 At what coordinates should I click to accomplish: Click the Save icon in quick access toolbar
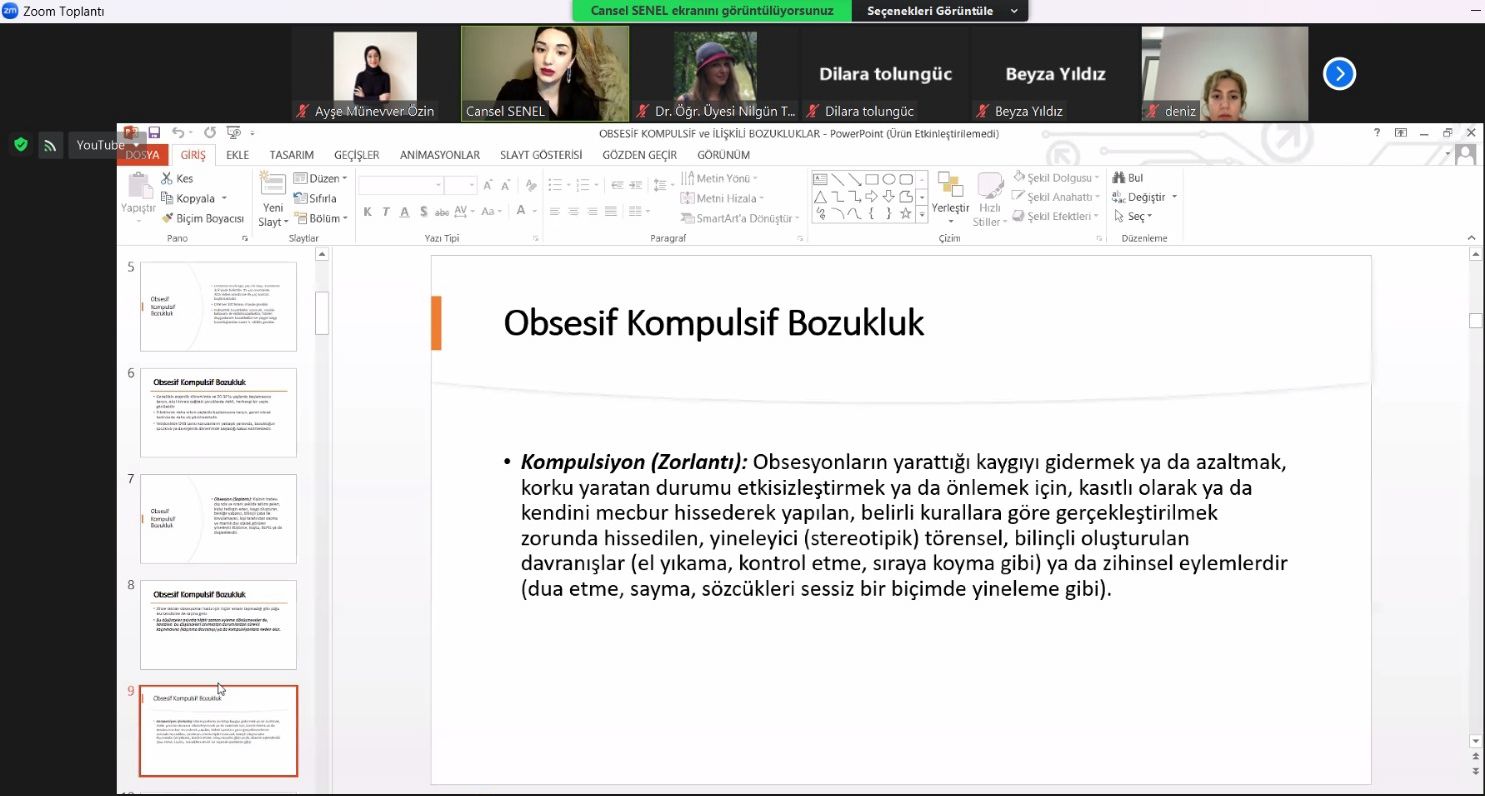[x=154, y=133]
